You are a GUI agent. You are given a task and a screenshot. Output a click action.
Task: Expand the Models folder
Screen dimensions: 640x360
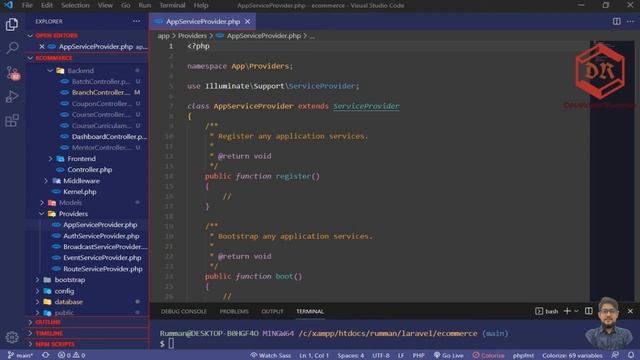point(70,202)
